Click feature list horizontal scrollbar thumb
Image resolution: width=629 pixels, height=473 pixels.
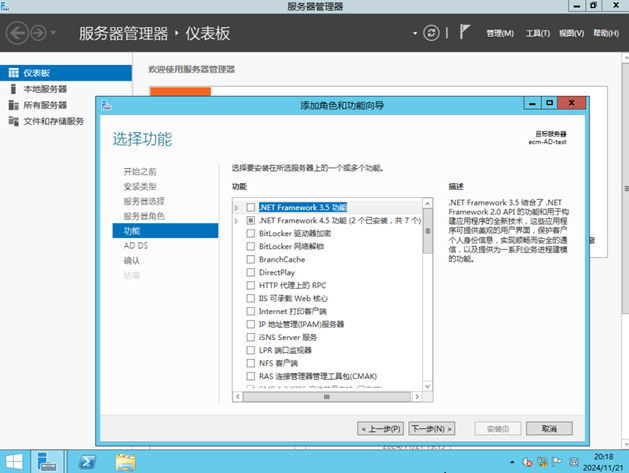327,397
